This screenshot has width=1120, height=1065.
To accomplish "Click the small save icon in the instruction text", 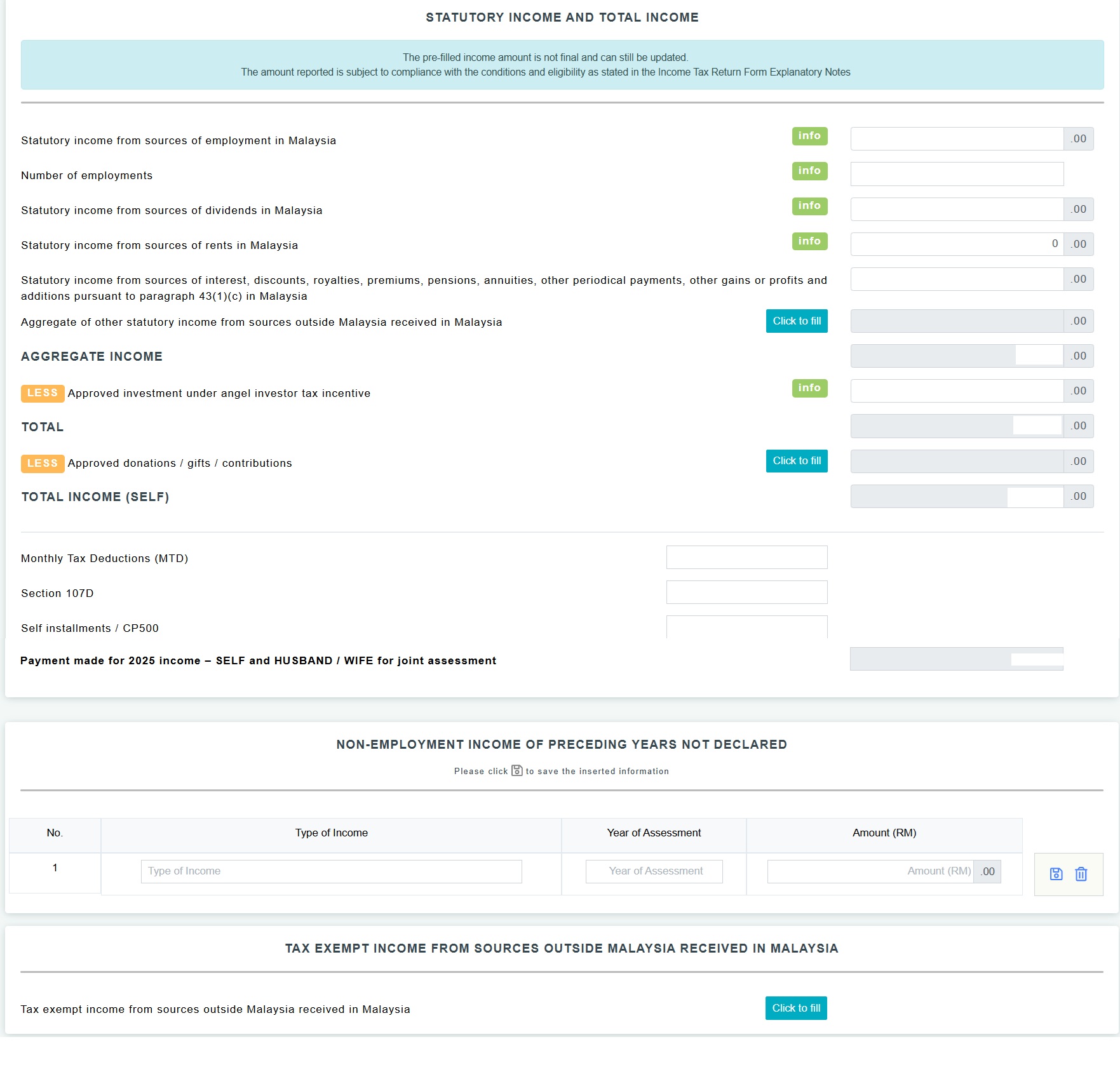I will click(516, 770).
